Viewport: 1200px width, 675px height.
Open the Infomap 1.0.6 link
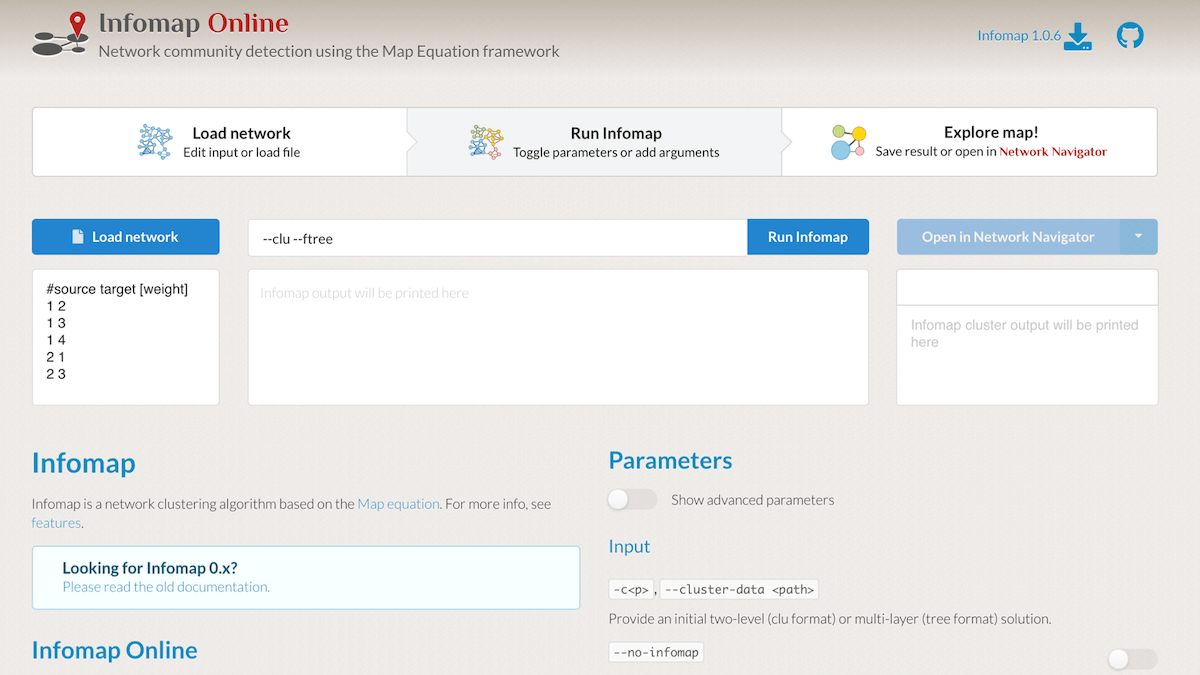(x=1019, y=36)
